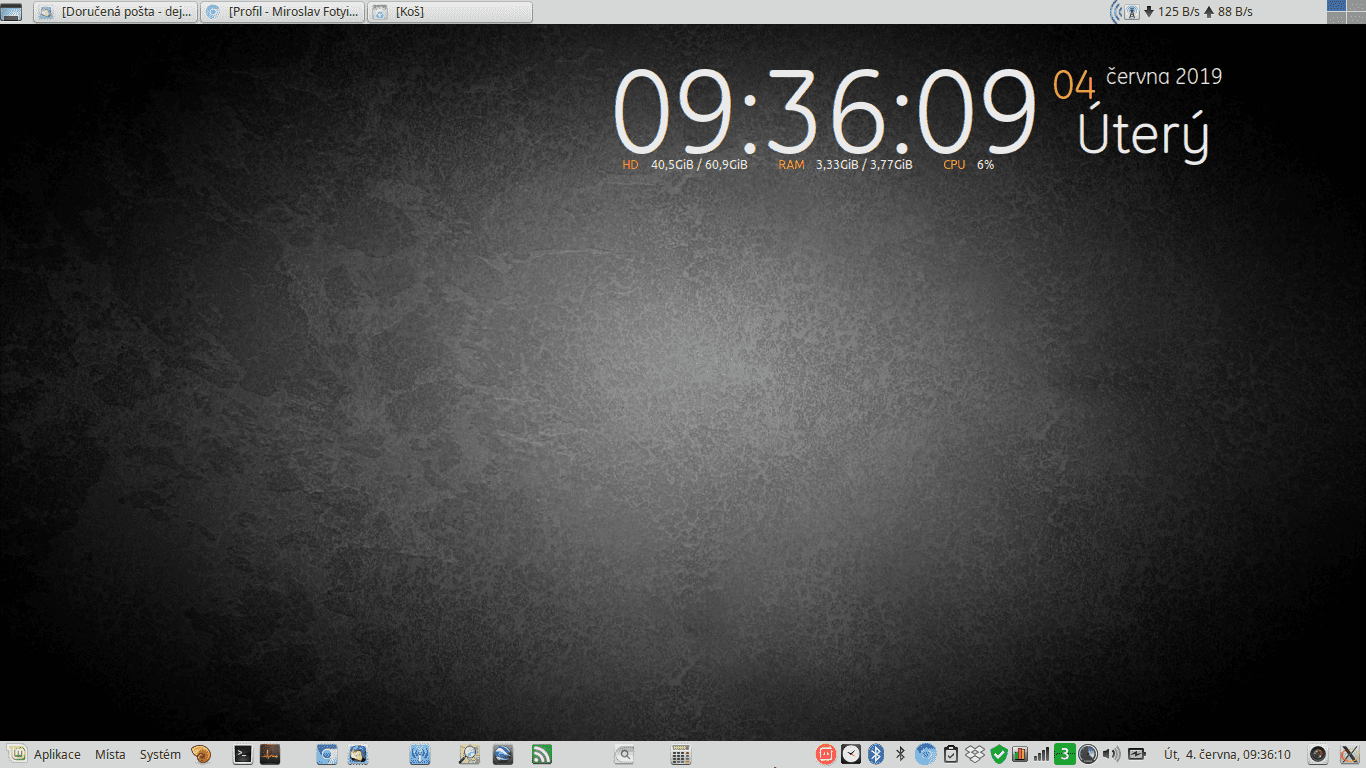Open the Systém menu
This screenshot has height=768, width=1366.
tap(160, 755)
